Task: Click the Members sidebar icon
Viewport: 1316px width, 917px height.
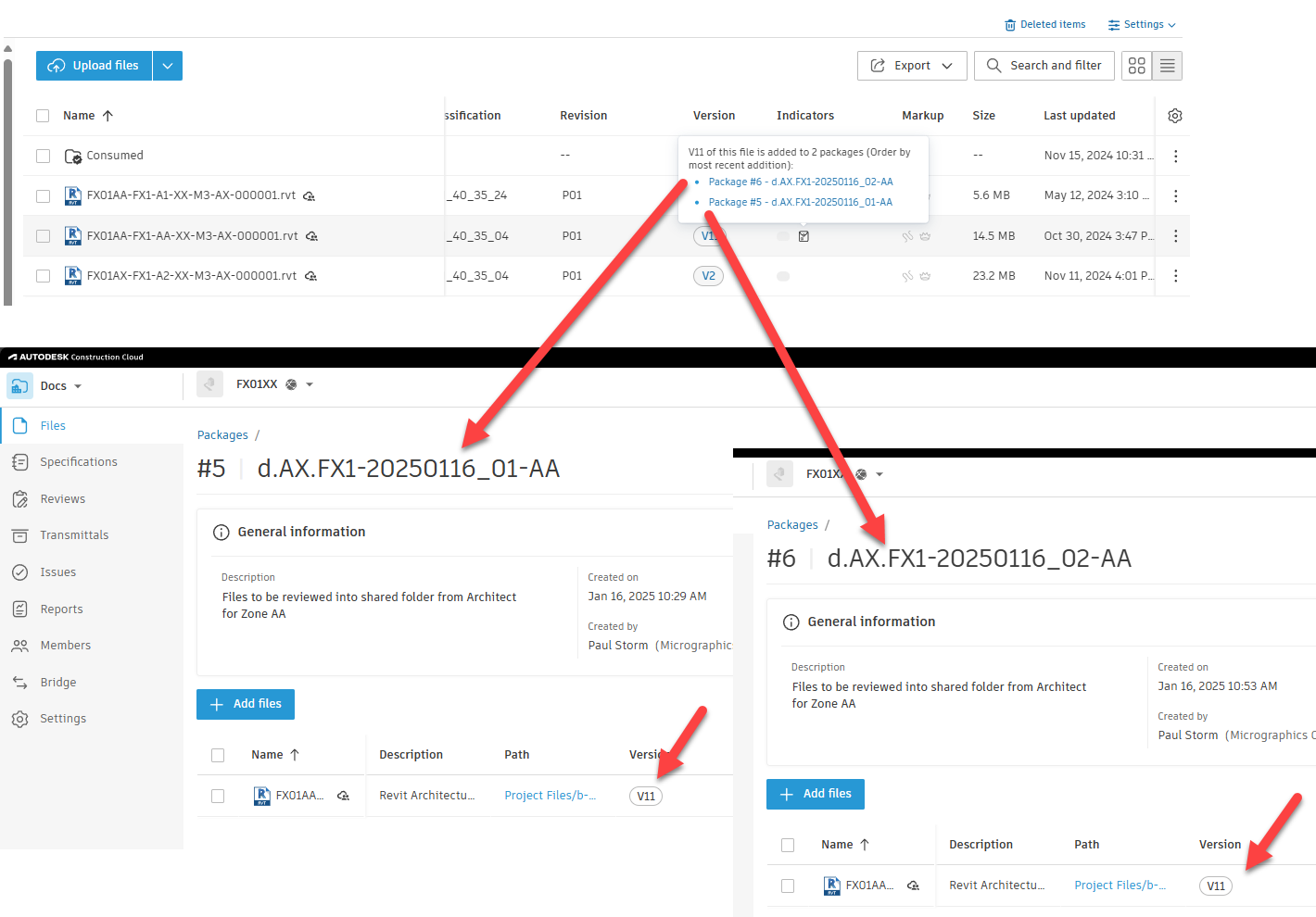Action: pos(20,646)
